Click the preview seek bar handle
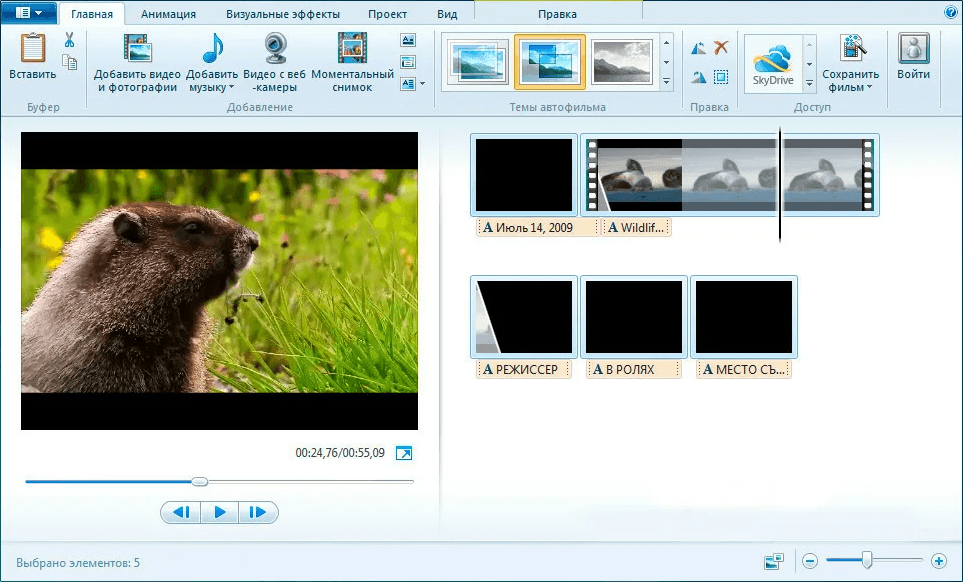This screenshot has width=963, height=582. [199, 481]
